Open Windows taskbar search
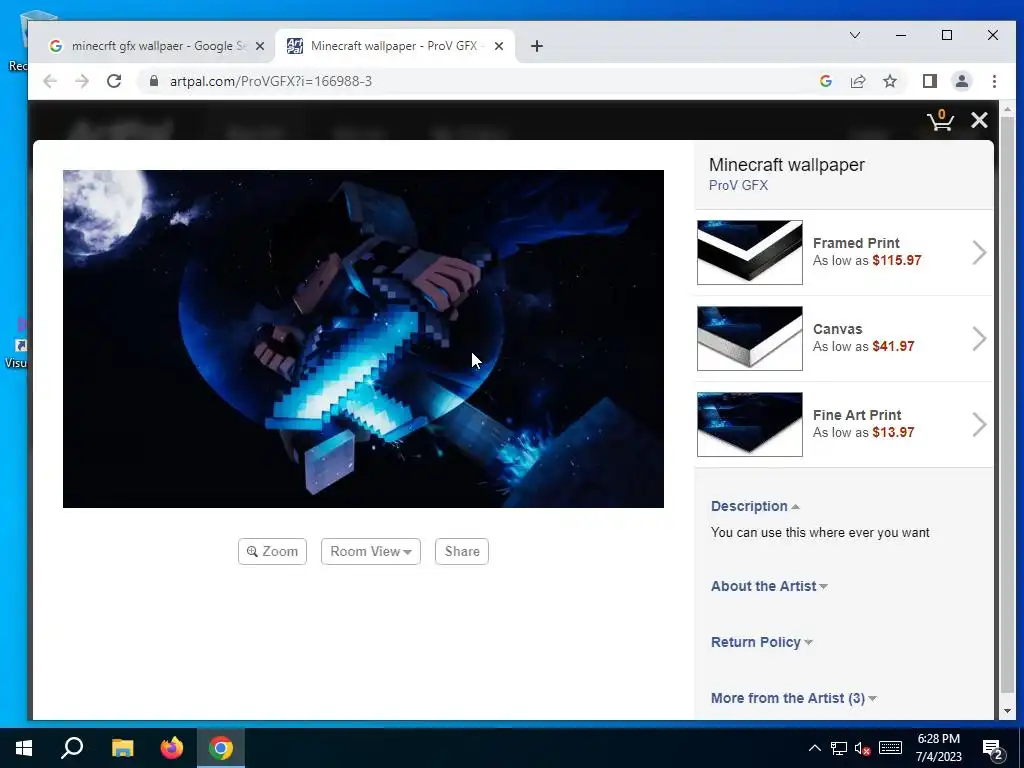 (72, 748)
